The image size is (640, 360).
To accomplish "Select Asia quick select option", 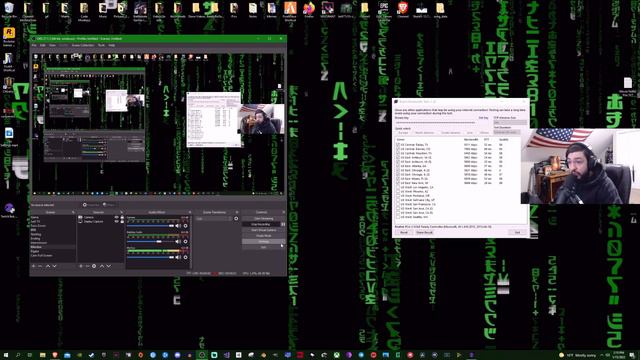I will [470, 133].
